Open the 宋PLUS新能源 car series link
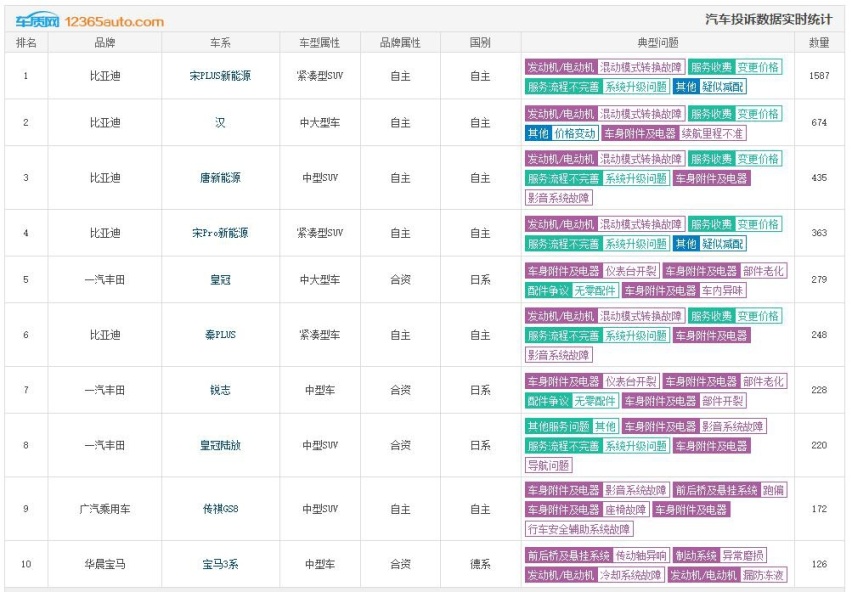The image size is (852, 592). click(x=220, y=76)
